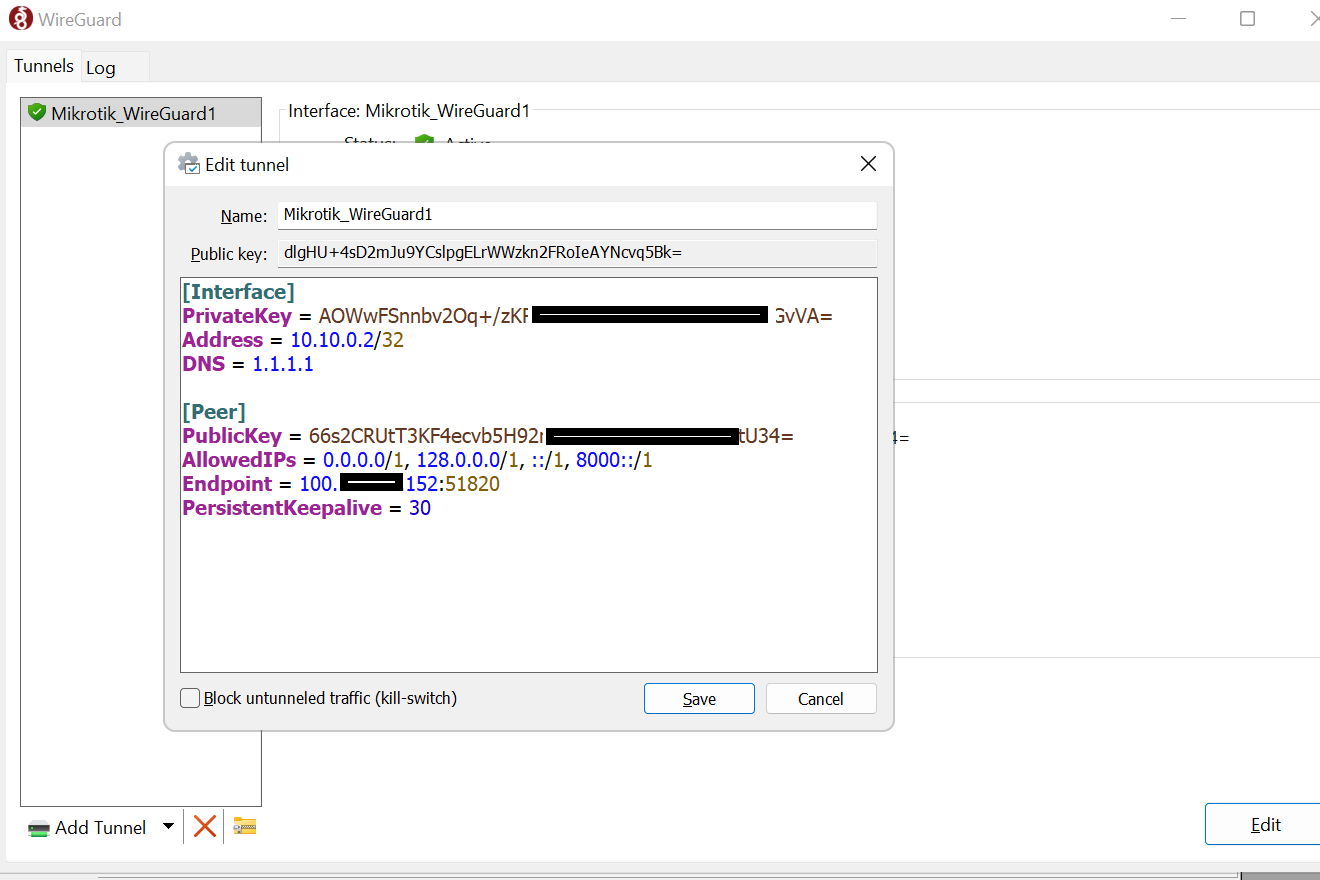Screen dimensions: 1320x880
Task: Click Save to apply tunnel changes
Action: coord(699,698)
